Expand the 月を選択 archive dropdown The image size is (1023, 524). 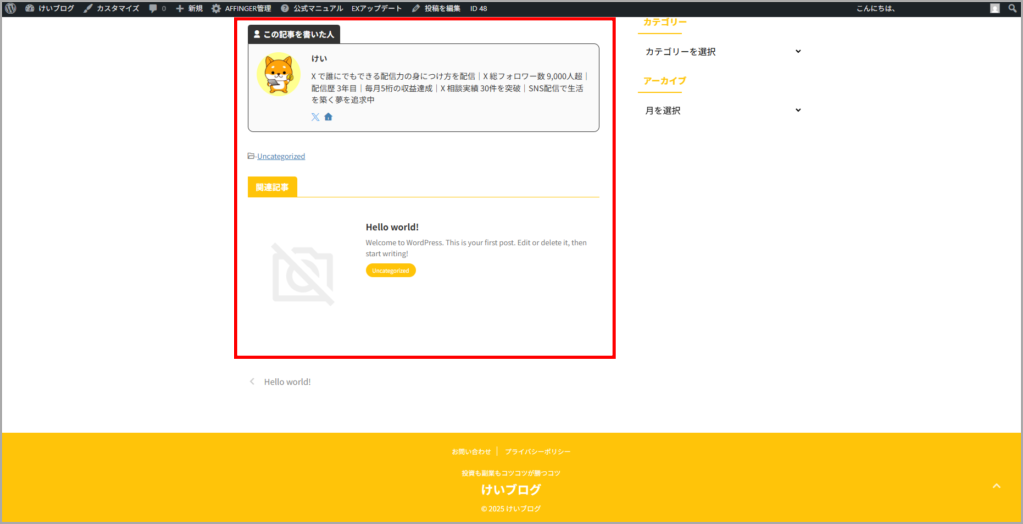click(722, 111)
